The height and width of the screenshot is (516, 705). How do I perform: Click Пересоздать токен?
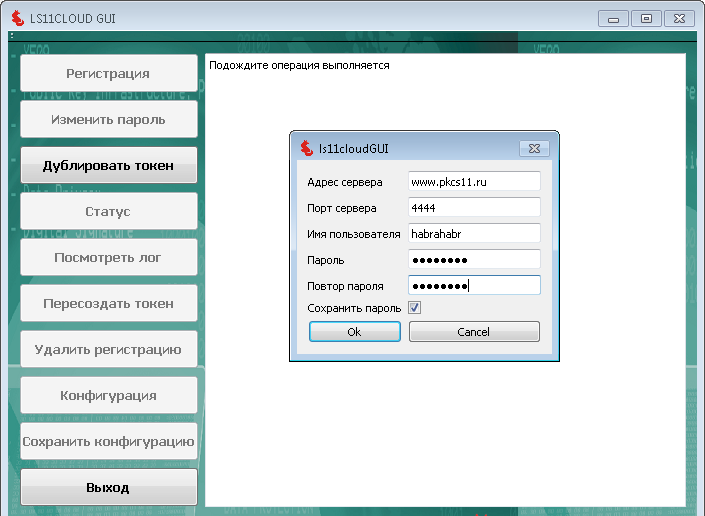(108, 303)
